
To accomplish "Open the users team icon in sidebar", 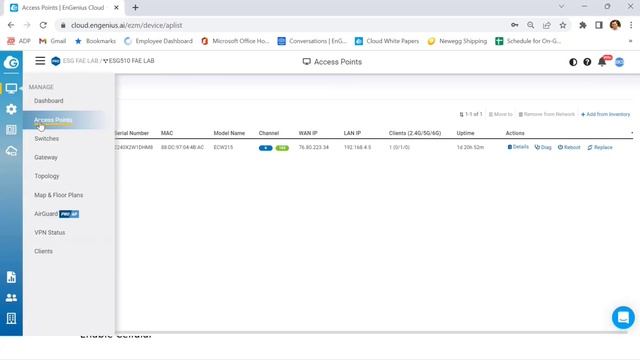I will click(11, 298).
